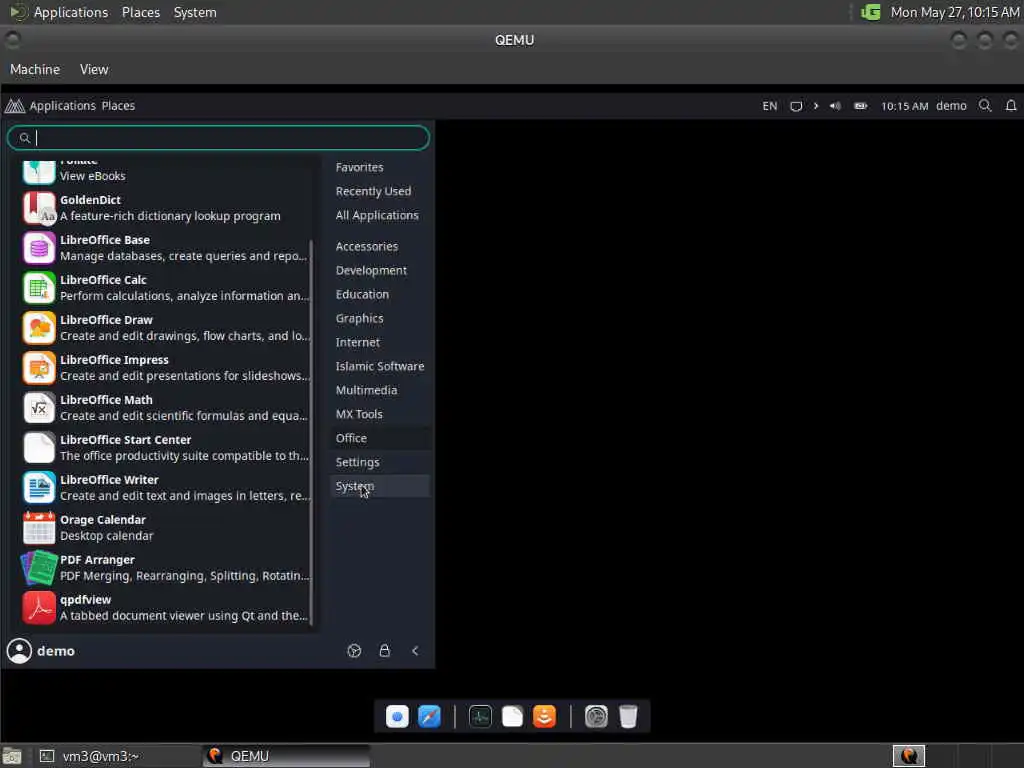Open notifications bell in guest panel
Viewport: 1024px width, 768px height.
[1011, 106]
